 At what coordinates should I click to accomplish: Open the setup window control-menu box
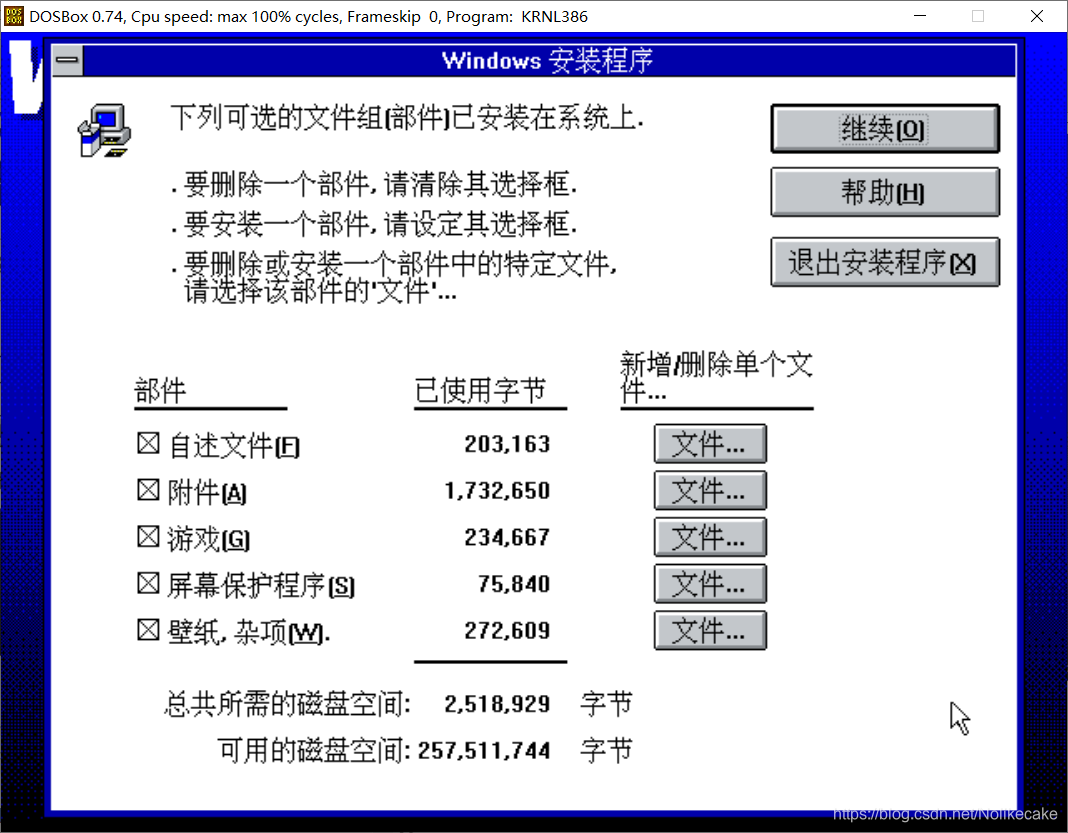click(67, 61)
